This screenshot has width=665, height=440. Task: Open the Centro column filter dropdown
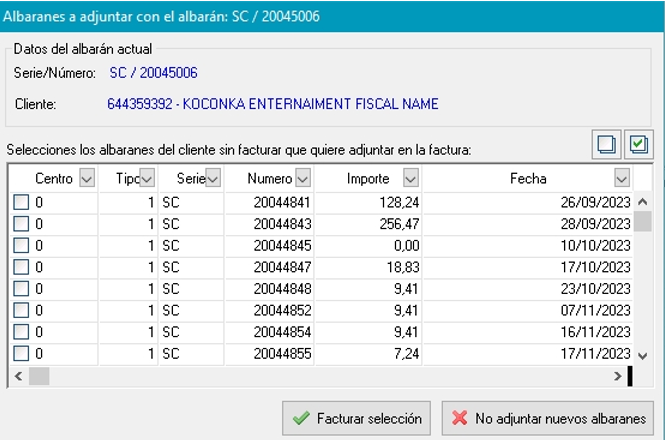pos(86,178)
